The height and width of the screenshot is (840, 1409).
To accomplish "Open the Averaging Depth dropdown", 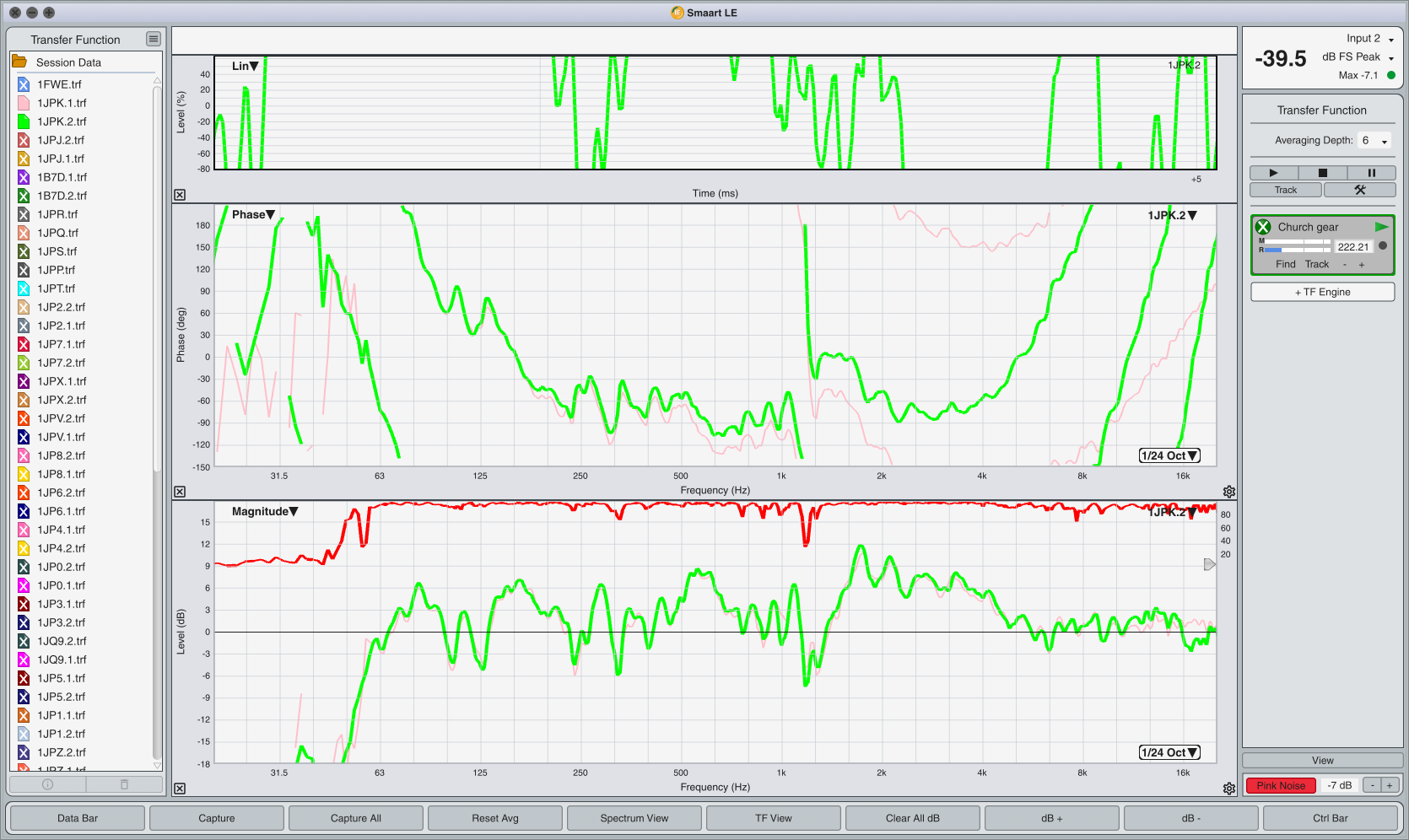I will coord(1374,141).
